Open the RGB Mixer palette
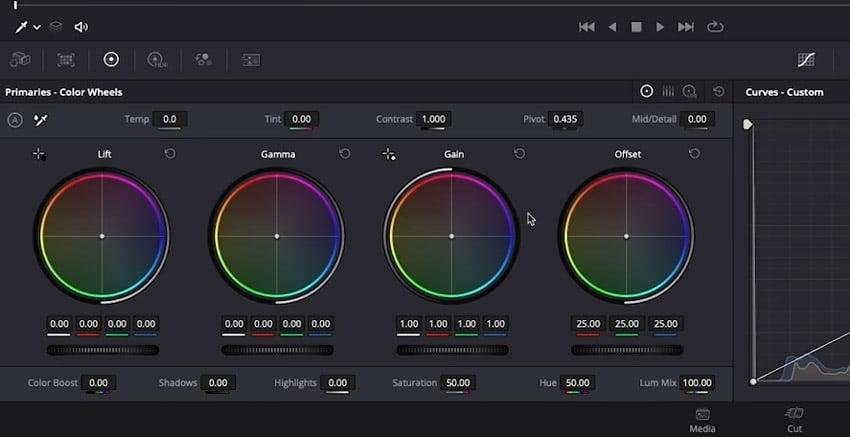 203,60
